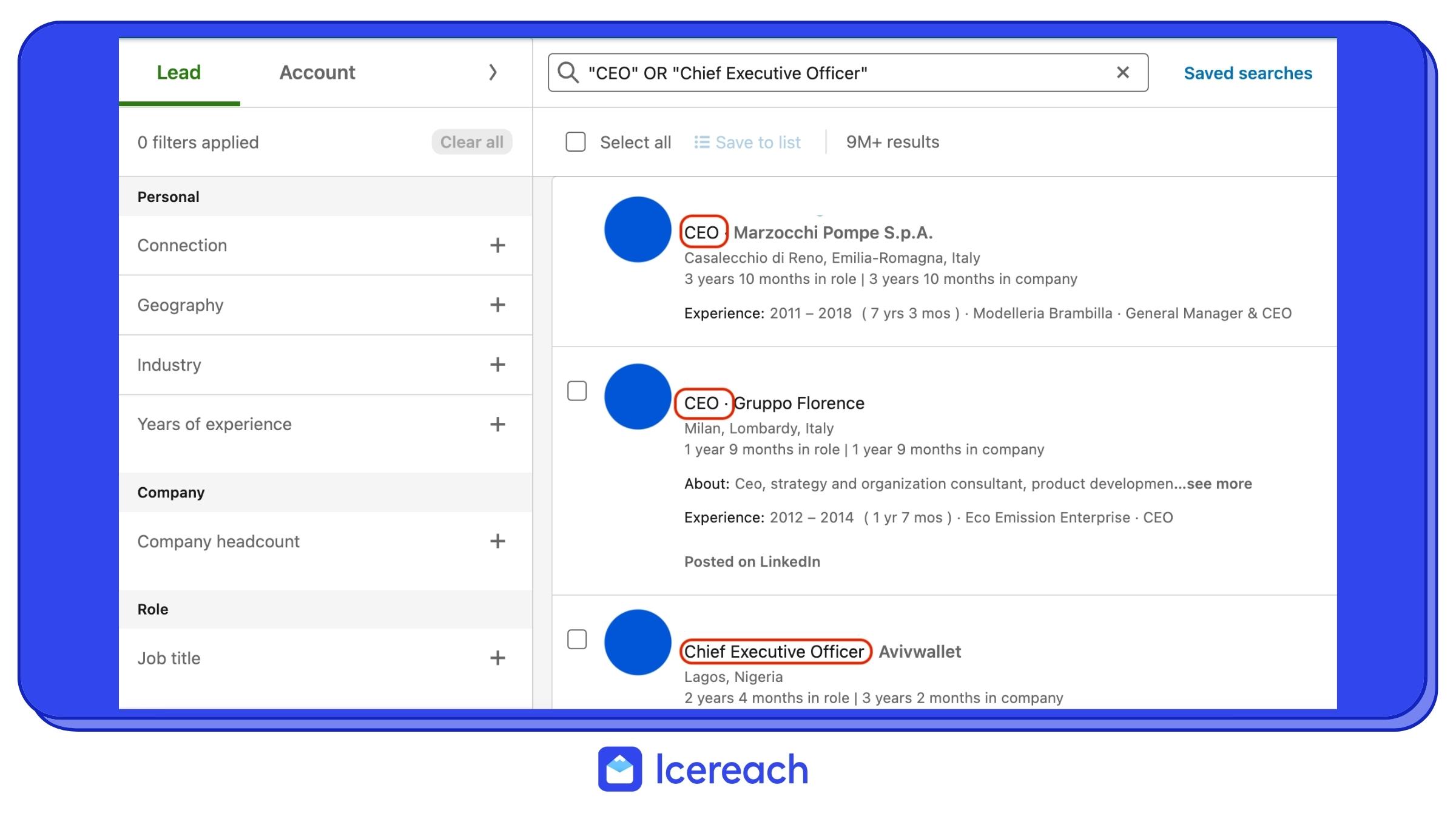Expand the Connection filter plus icon
Viewport: 1456px width, 813px height.
point(497,245)
